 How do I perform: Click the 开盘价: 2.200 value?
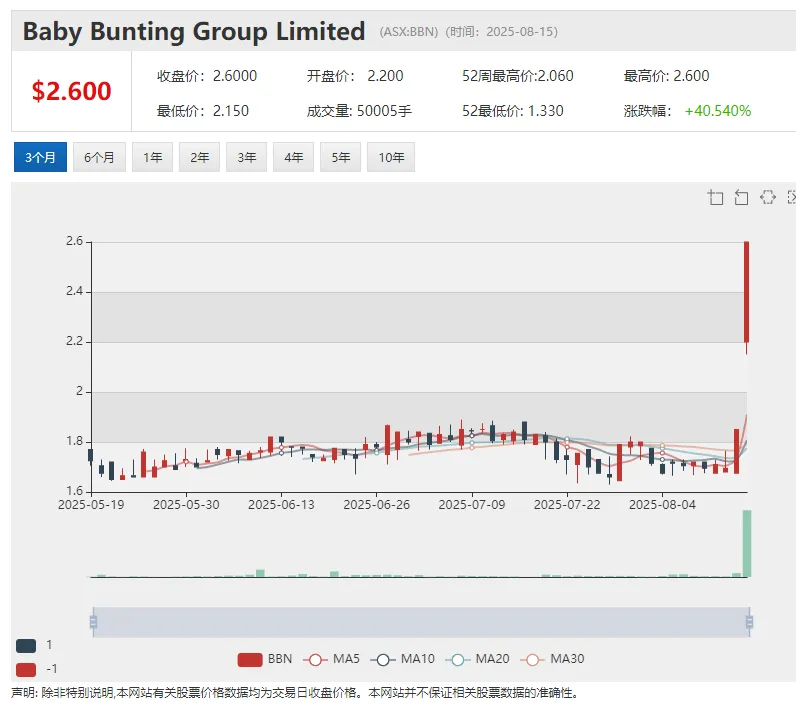pyautogui.click(x=355, y=76)
